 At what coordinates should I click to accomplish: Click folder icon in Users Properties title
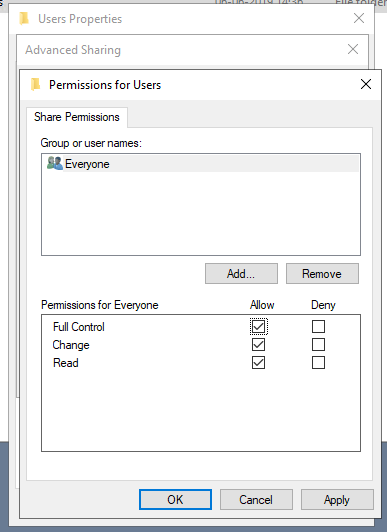tap(24, 19)
